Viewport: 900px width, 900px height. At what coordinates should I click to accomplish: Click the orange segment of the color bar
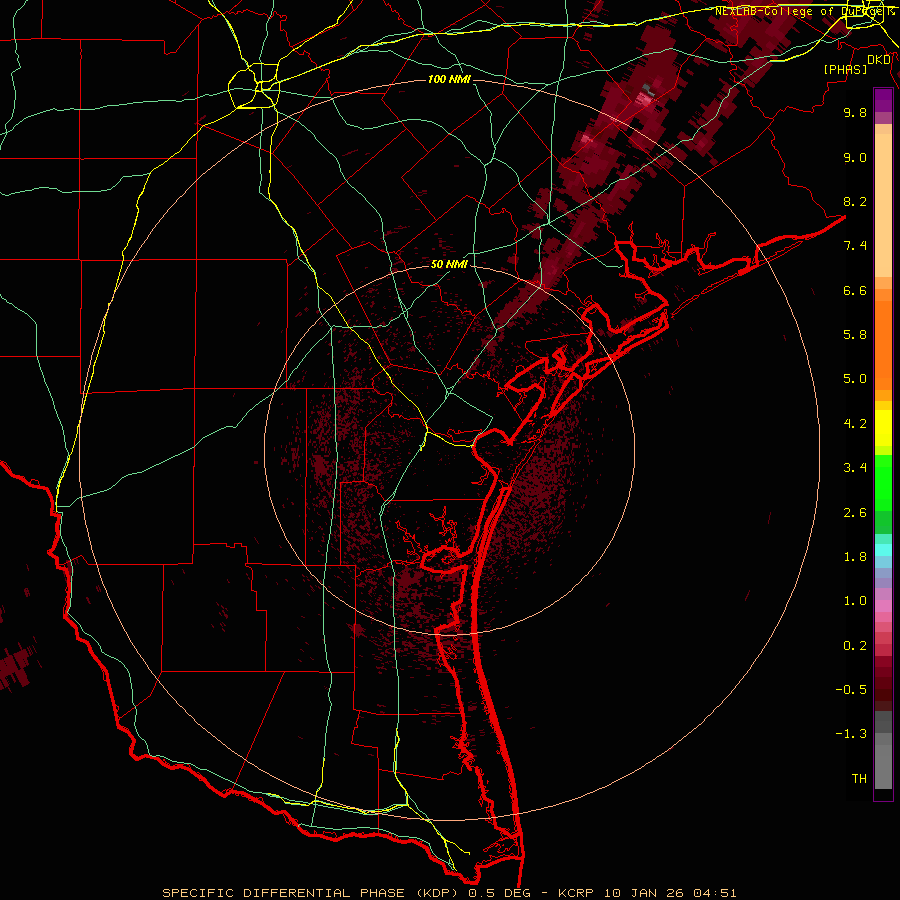coord(883,344)
